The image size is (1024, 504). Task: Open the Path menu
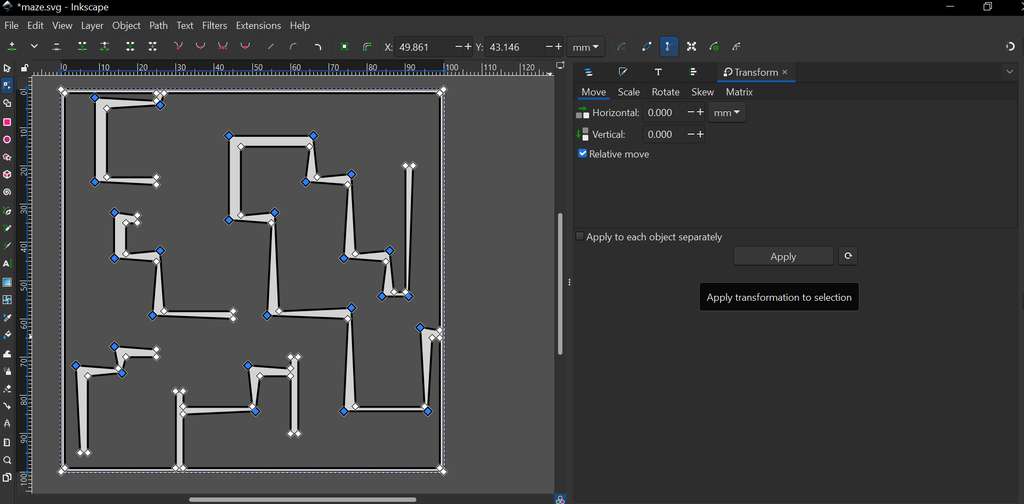click(158, 25)
